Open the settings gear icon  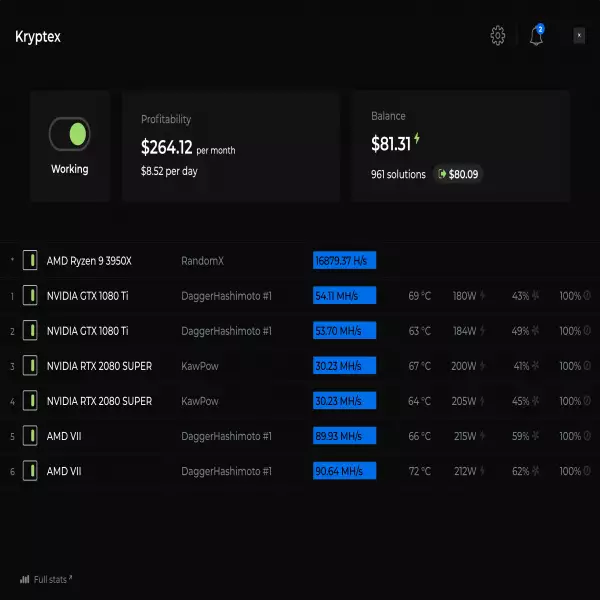498,36
